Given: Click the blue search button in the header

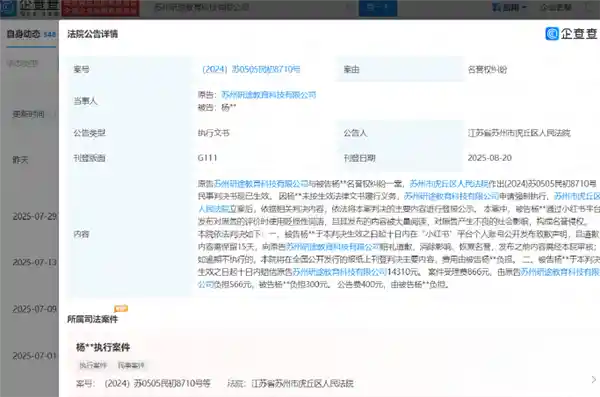Looking at the screenshot, I should pos(378,8).
